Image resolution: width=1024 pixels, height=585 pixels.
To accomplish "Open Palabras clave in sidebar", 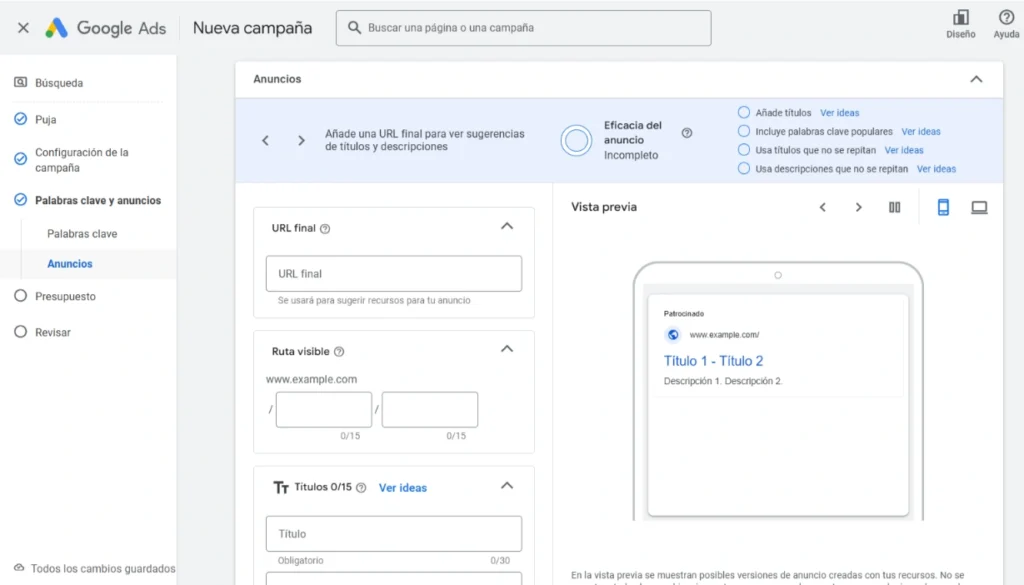I will [x=82, y=234].
